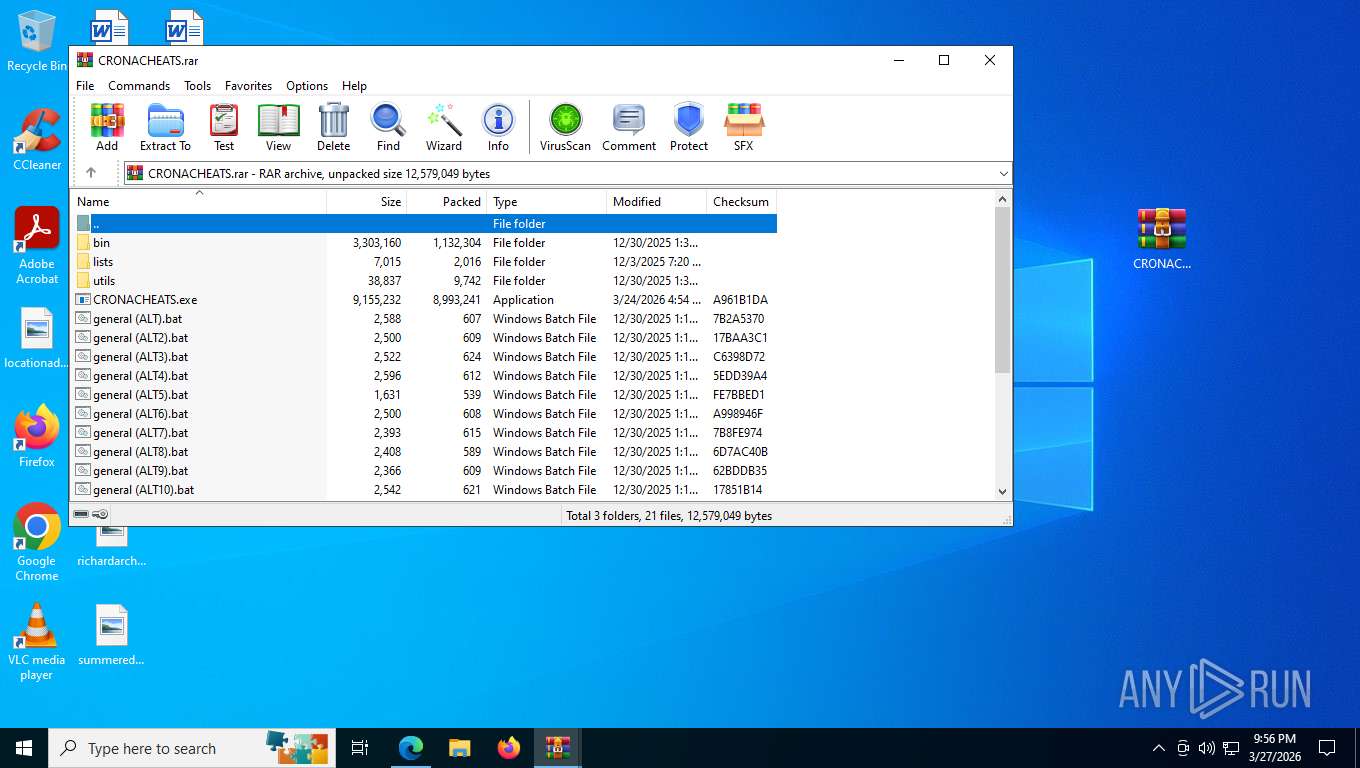Open Microsoft Edge from taskbar

(x=411, y=748)
